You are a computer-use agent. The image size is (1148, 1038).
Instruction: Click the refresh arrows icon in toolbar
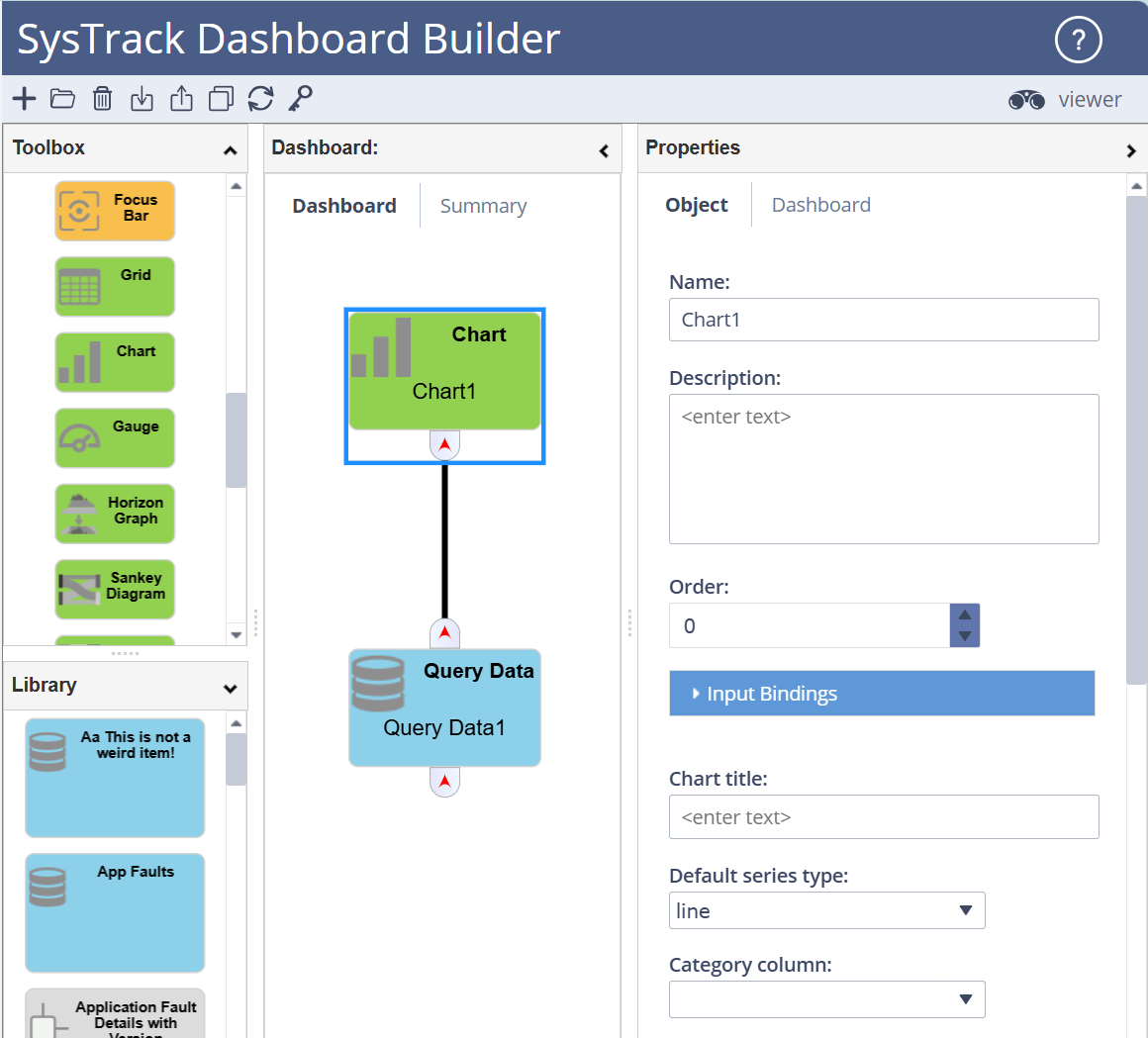pyautogui.click(x=260, y=99)
